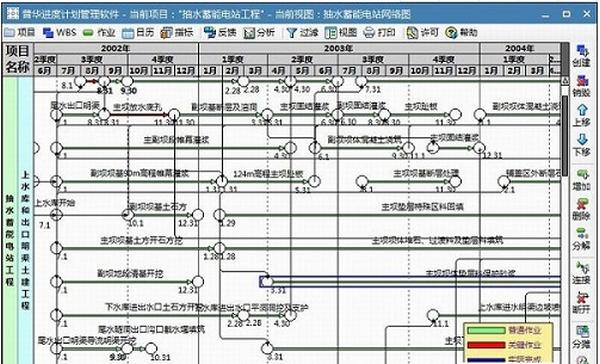Click the 断开 (Disconnect) sidebar icon
The height and width of the screenshot is (364, 600).
(x=582, y=303)
